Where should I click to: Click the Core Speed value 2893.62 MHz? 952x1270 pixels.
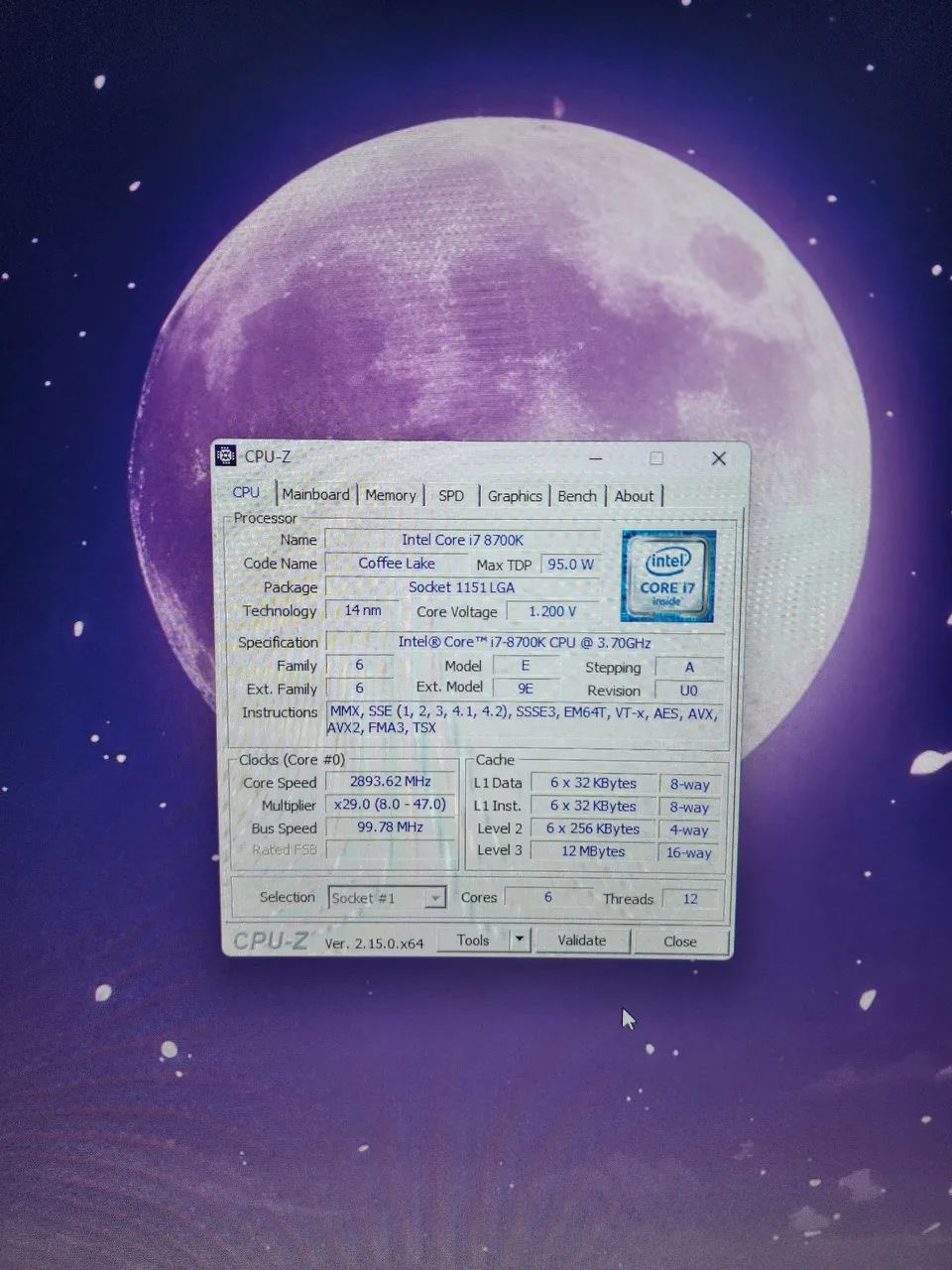[x=390, y=781]
